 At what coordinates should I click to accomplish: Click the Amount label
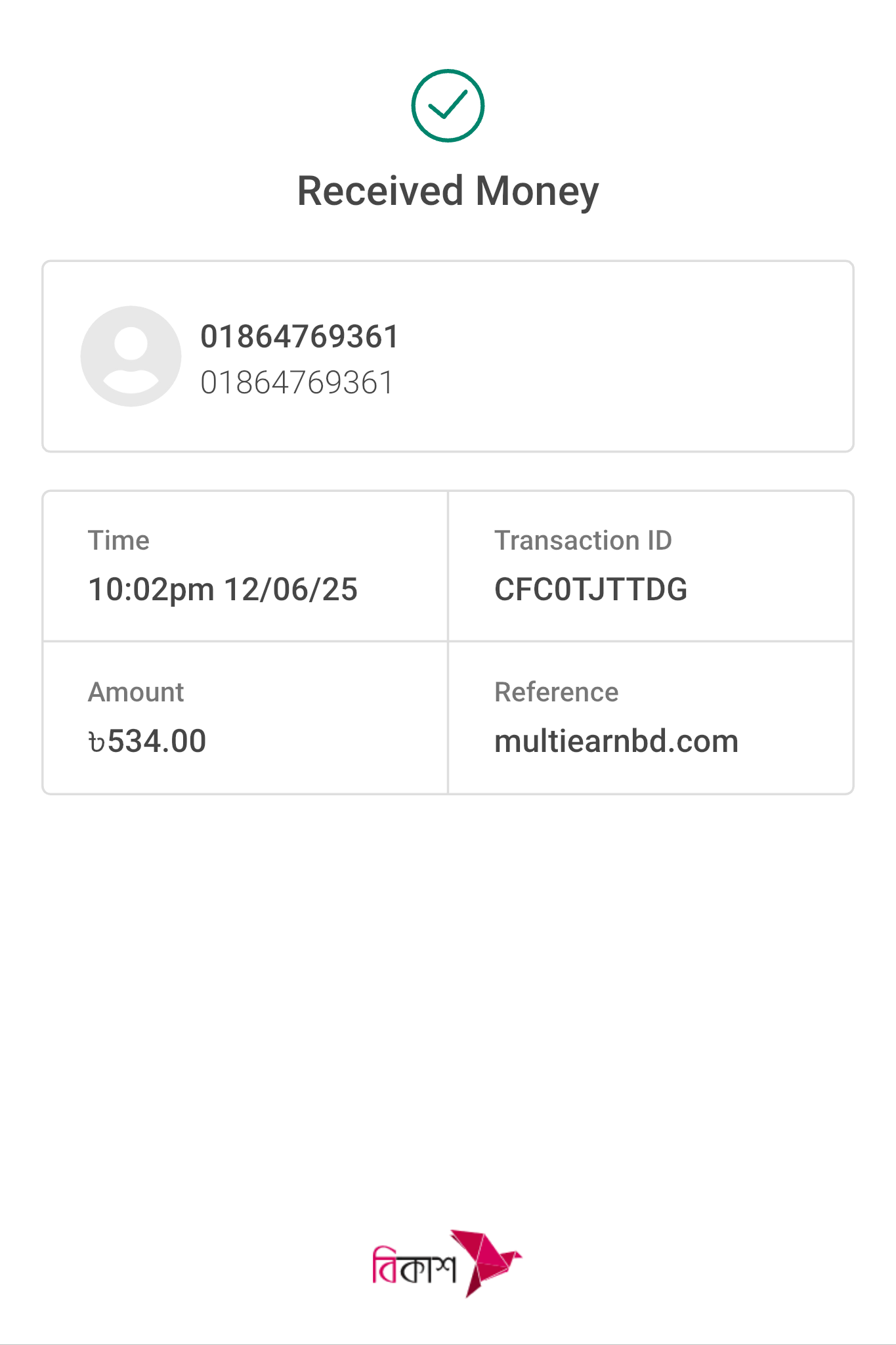coord(136,692)
